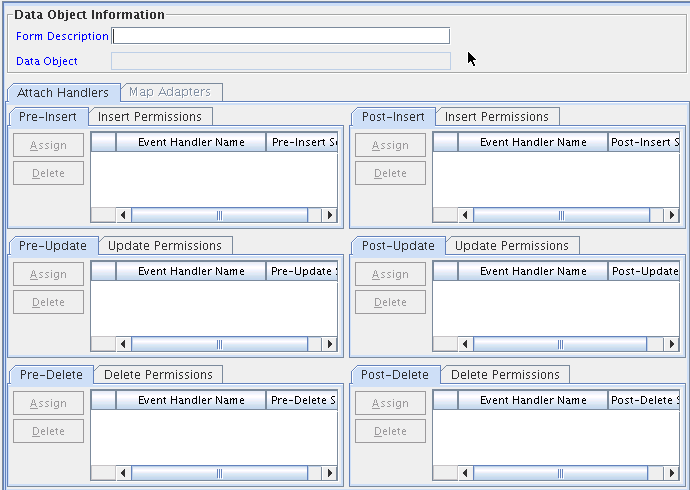690x490 pixels.
Task: Click left scroll arrow in Post-Update table
Action: [465, 344]
